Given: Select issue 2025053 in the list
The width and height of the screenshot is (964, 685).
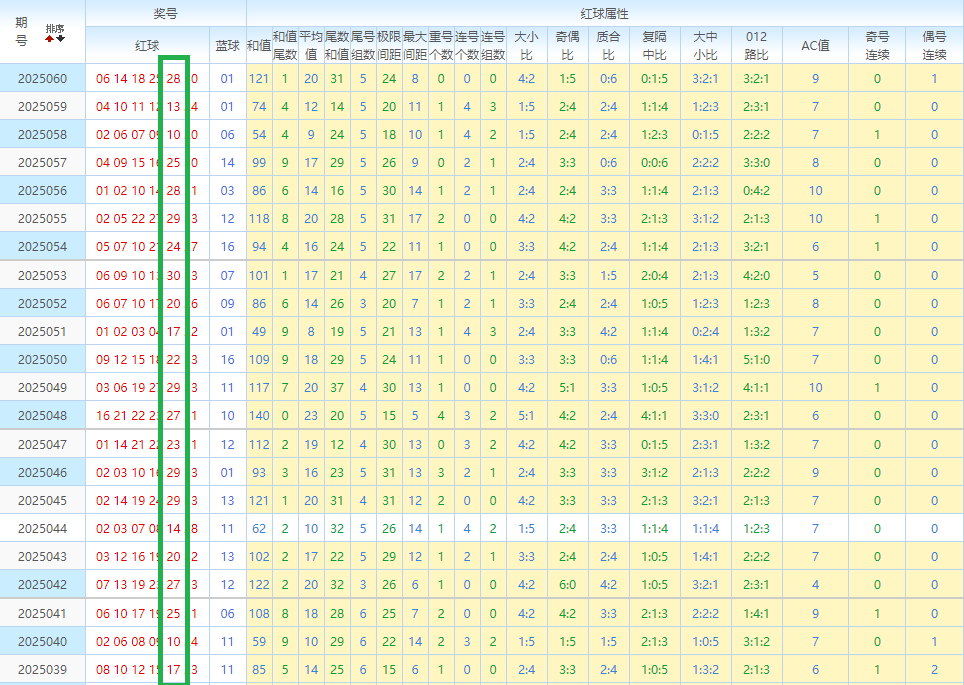Looking at the screenshot, I should [42, 275].
